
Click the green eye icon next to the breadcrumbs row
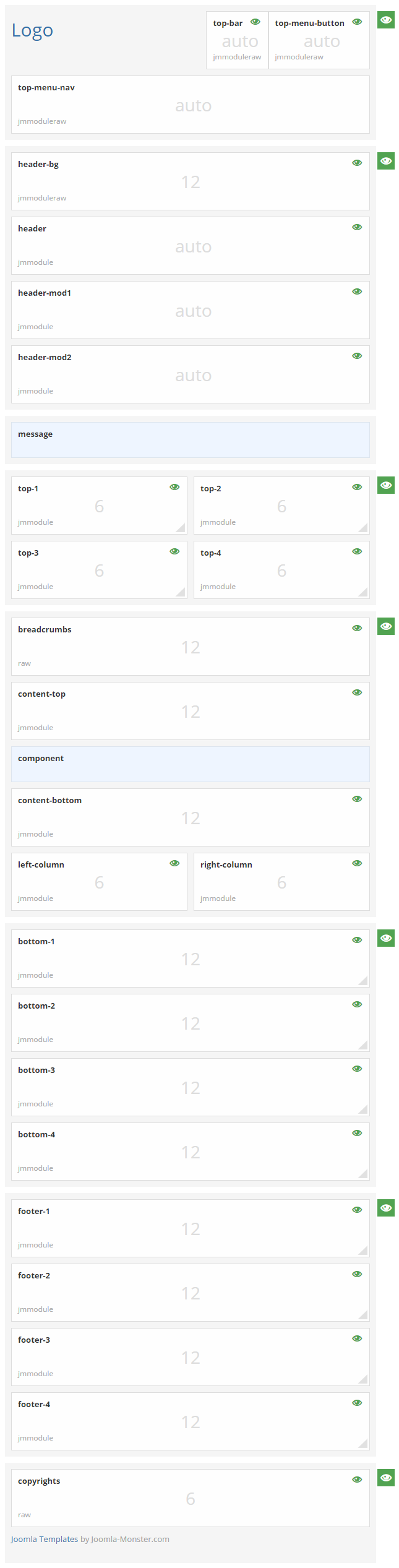(x=385, y=626)
